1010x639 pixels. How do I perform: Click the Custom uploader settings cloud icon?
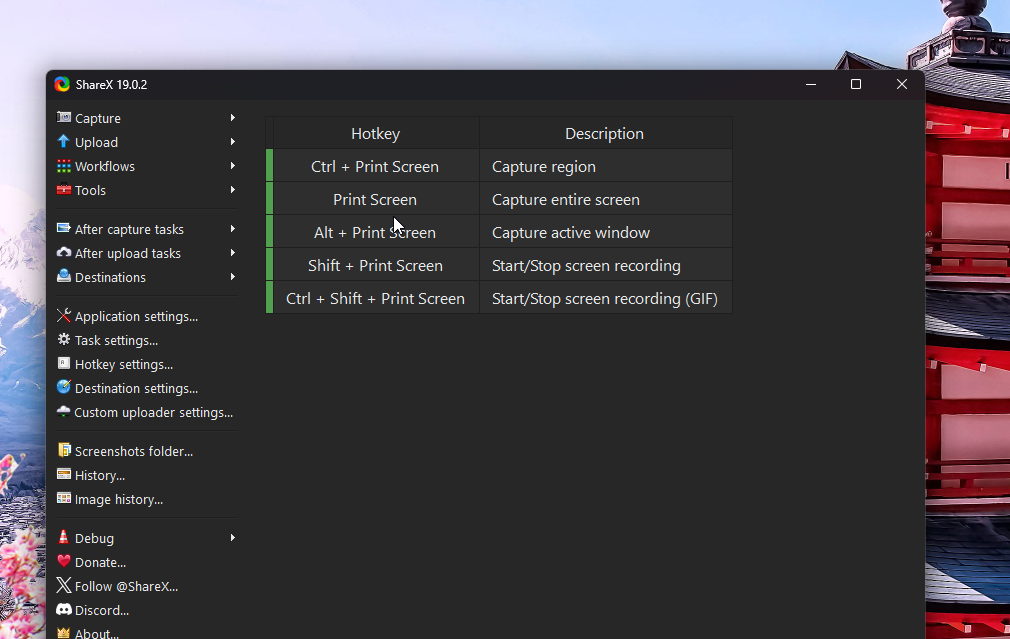click(63, 411)
